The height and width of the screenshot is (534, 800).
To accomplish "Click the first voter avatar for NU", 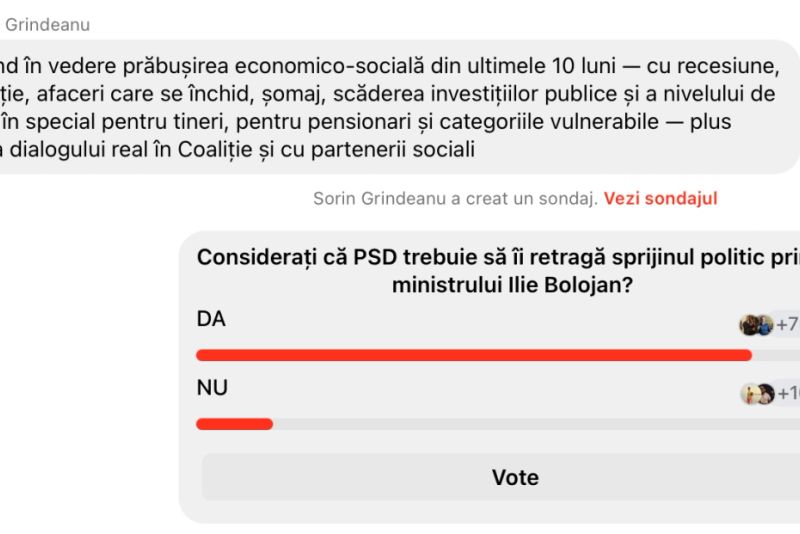I will [750, 394].
